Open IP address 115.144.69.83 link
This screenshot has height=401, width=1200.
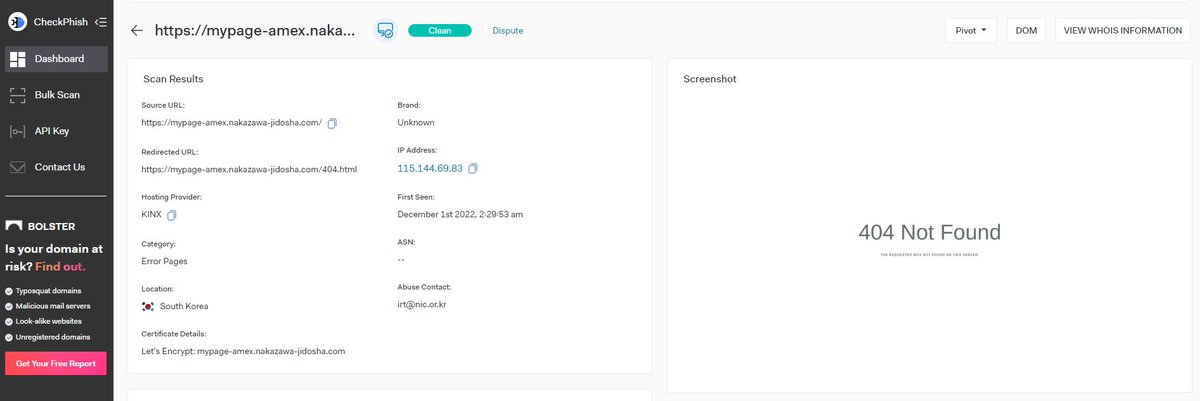pos(430,168)
